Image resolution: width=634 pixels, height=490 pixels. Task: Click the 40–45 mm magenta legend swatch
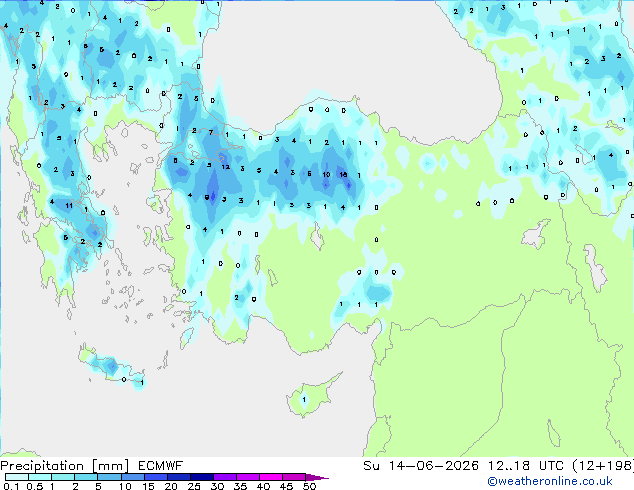point(271,477)
